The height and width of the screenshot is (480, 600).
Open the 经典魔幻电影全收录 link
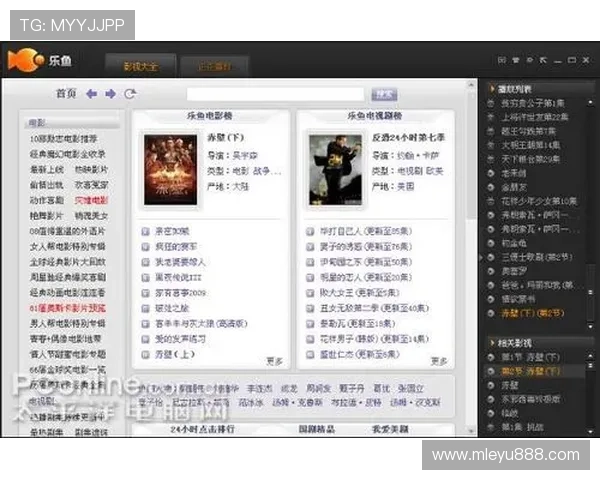click(67, 154)
